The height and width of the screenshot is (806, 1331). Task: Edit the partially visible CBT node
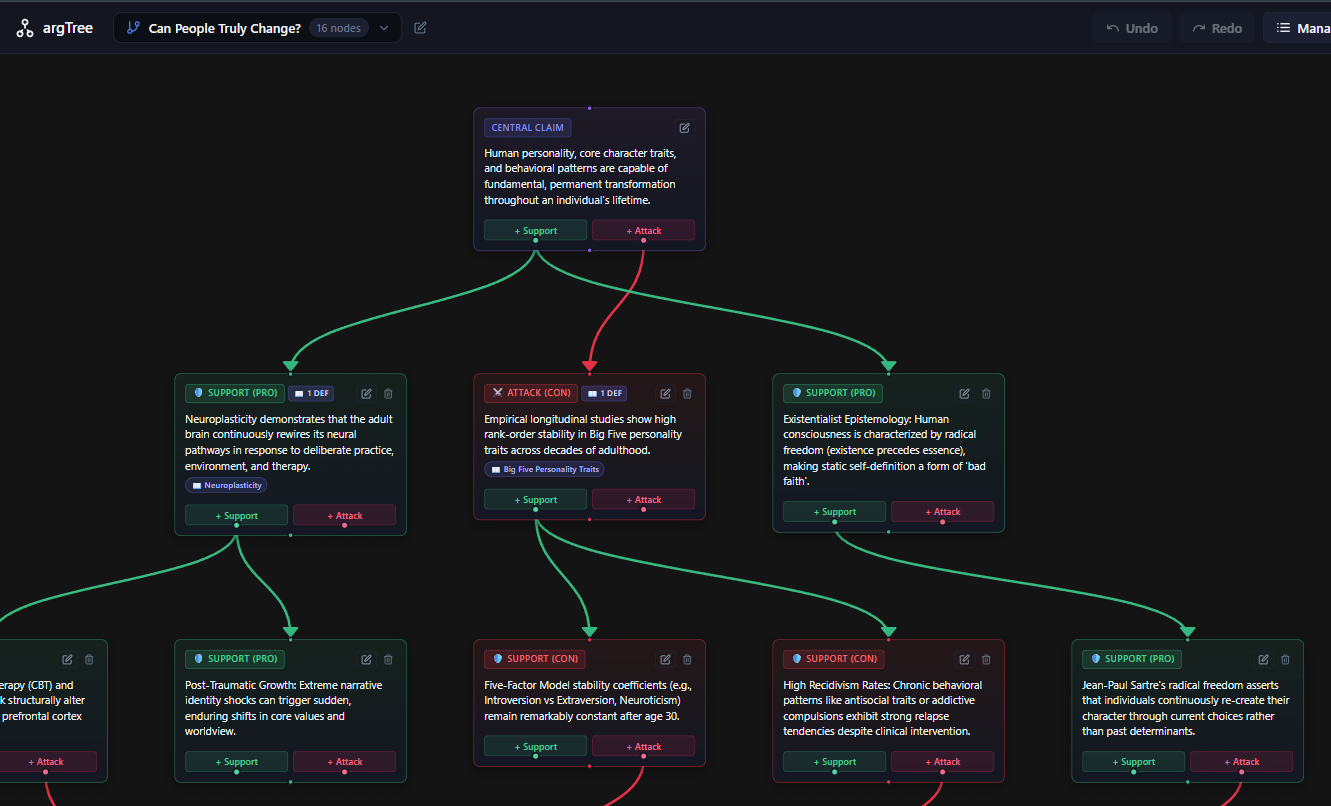[67, 660]
